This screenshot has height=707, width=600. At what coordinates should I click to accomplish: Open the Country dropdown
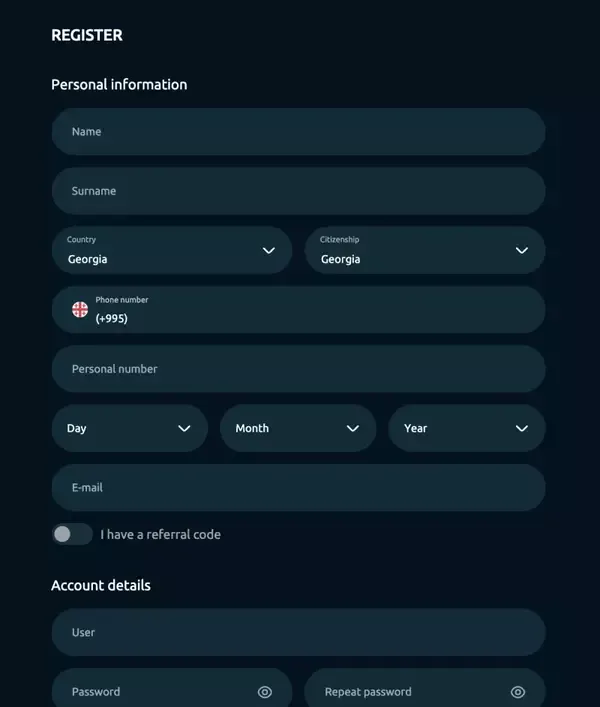pyautogui.click(x=171, y=250)
